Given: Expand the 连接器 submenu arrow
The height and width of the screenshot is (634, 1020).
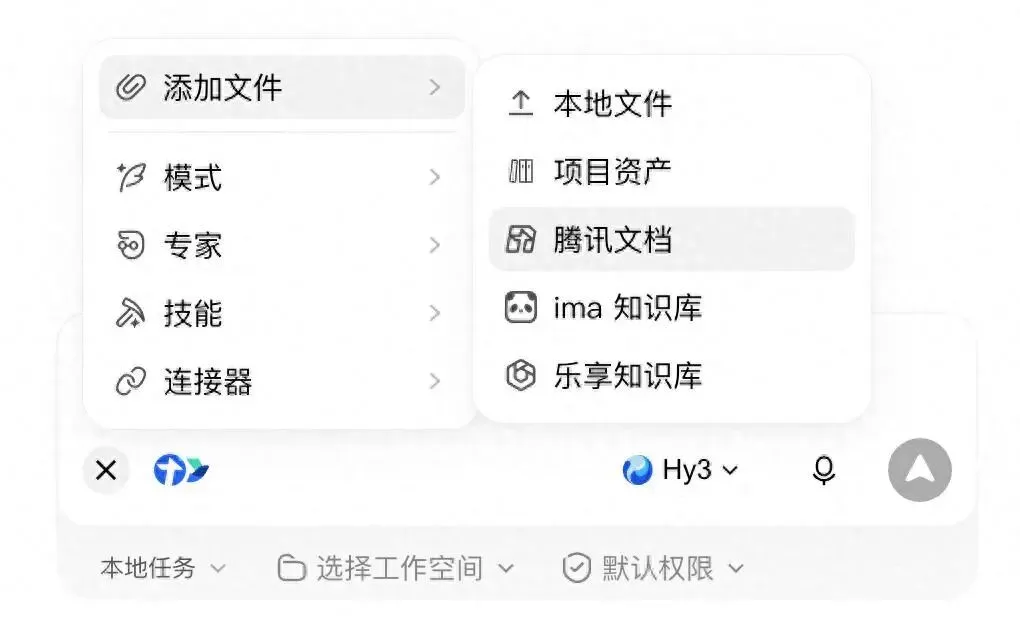Looking at the screenshot, I should (x=435, y=381).
